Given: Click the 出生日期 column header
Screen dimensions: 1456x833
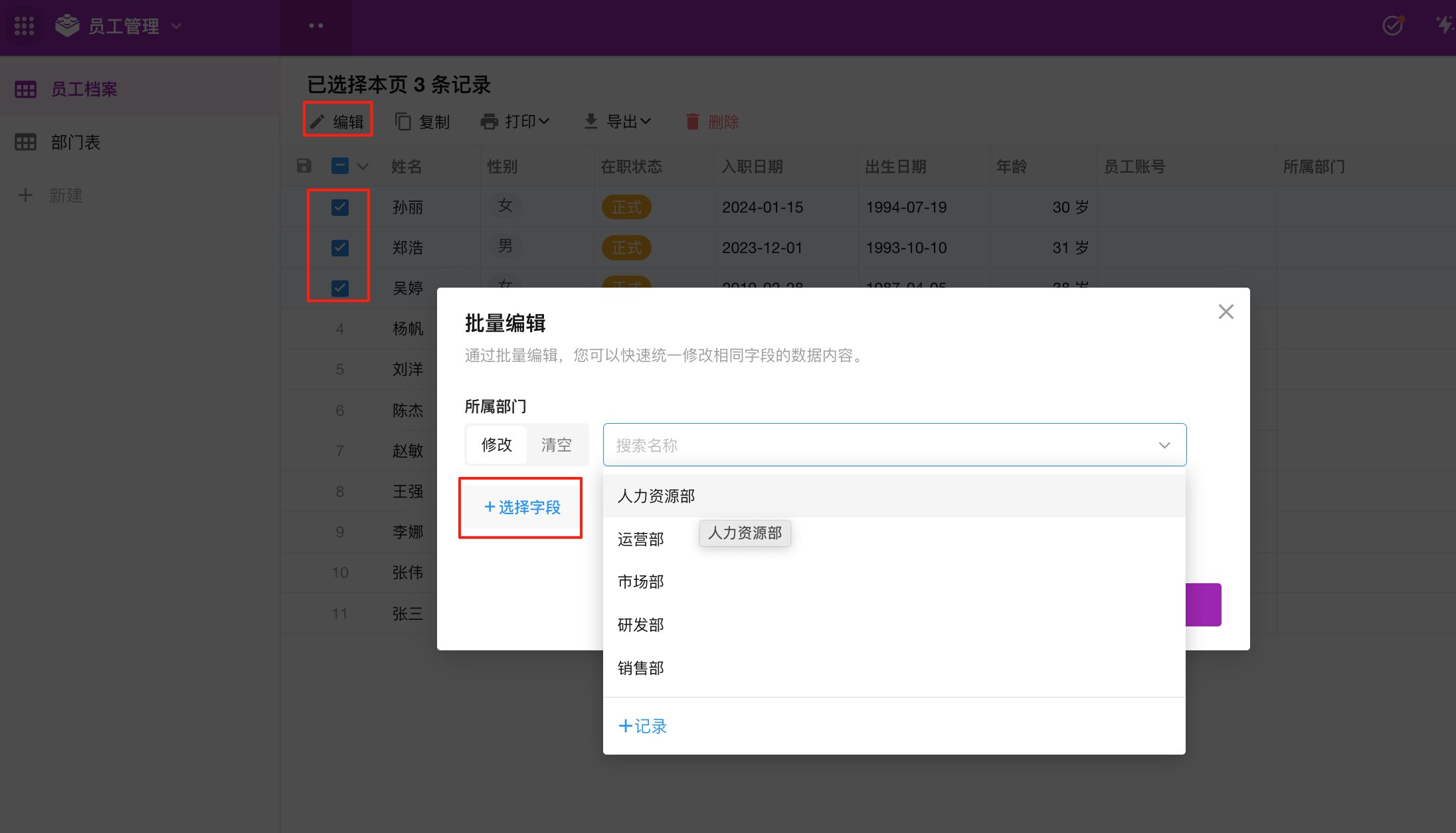Looking at the screenshot, I should [895, 167].
